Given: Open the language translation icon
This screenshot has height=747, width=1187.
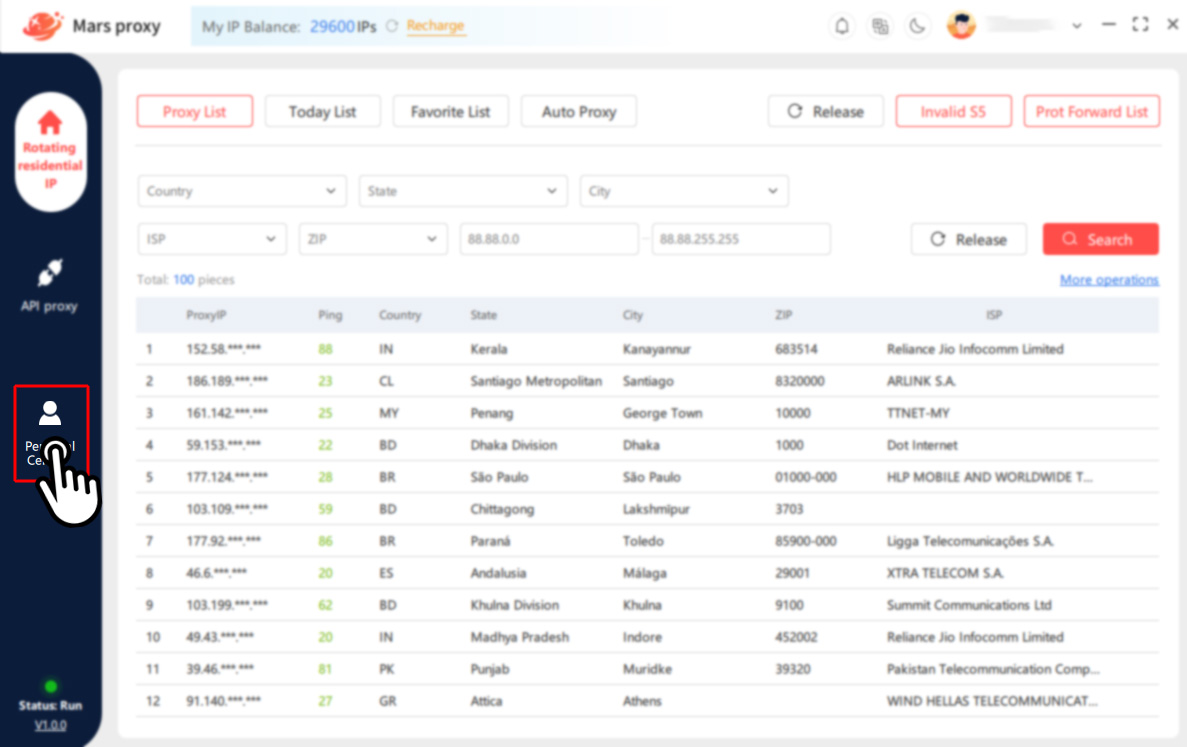Looking at the screenshot, I should (880, 25).
